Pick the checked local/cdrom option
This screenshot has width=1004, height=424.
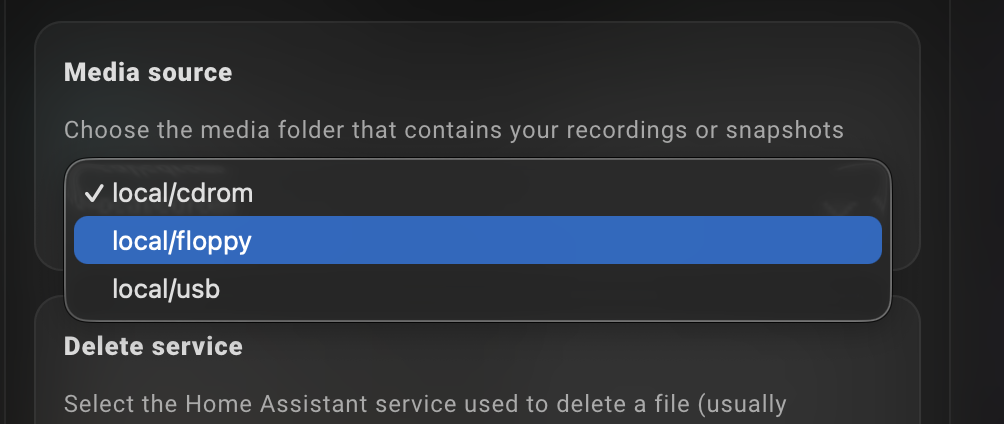pos(182,193)
